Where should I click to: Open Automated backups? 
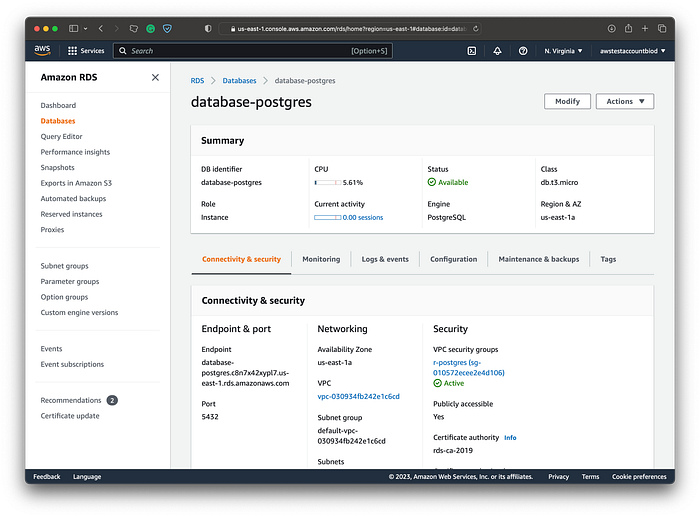click(73, 199)
